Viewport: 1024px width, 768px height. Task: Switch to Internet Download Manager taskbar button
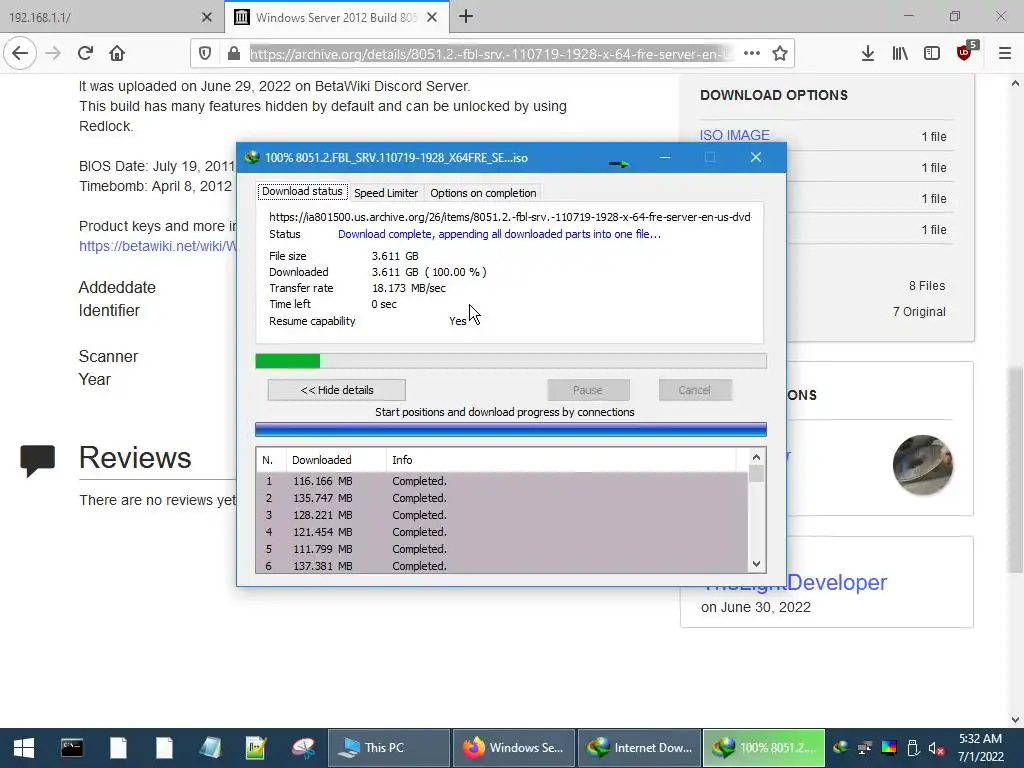[x=639, y=748]
